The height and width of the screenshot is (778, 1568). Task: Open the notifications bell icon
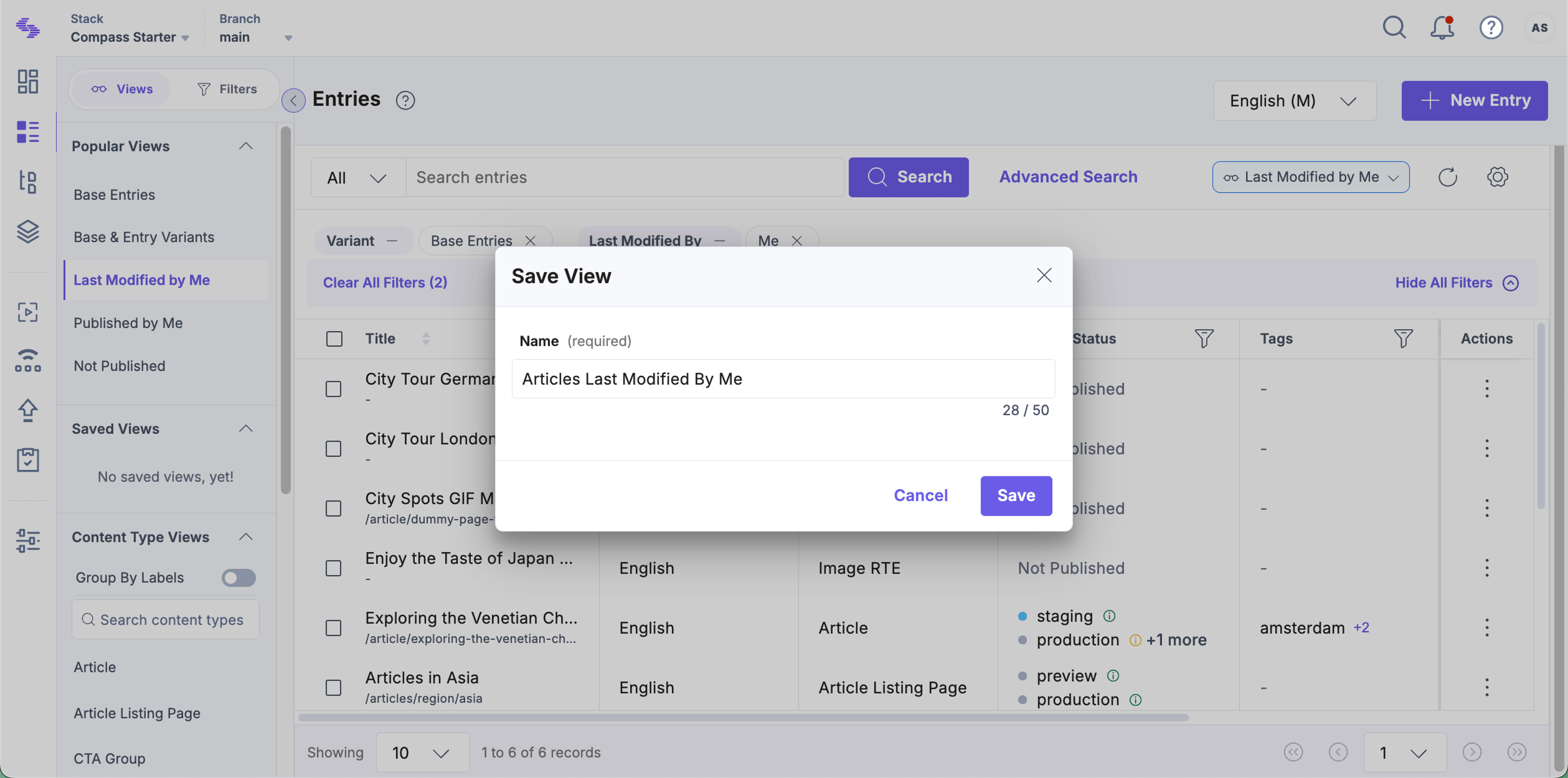pyautogui.click(x=1442, y=28)
